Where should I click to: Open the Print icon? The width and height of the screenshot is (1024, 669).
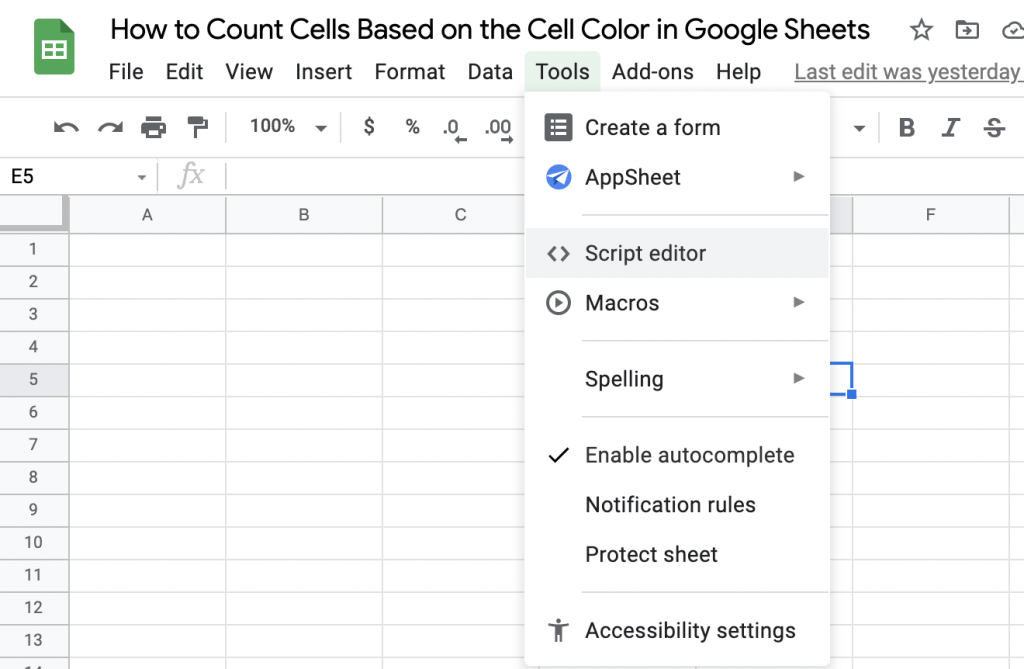click(152, 126)
